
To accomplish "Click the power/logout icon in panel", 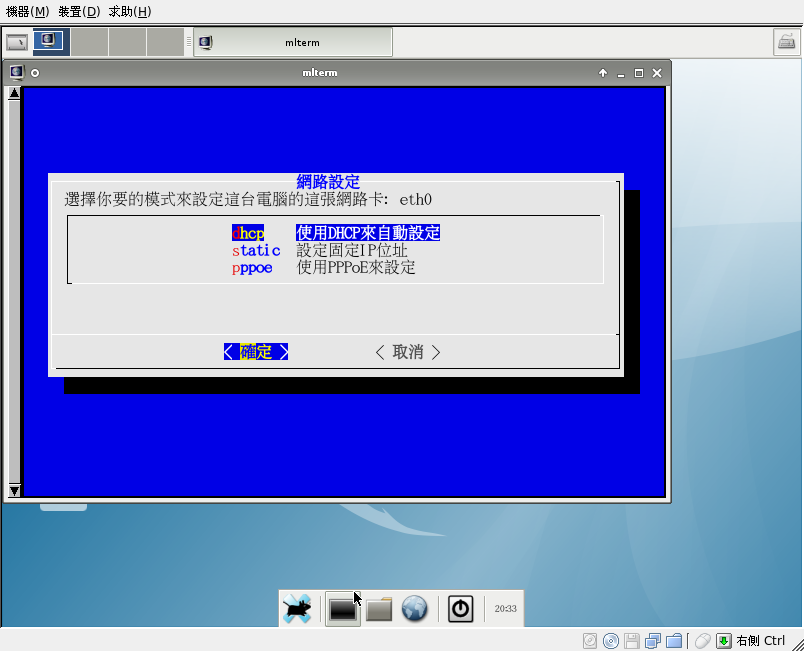I will 460,609.
